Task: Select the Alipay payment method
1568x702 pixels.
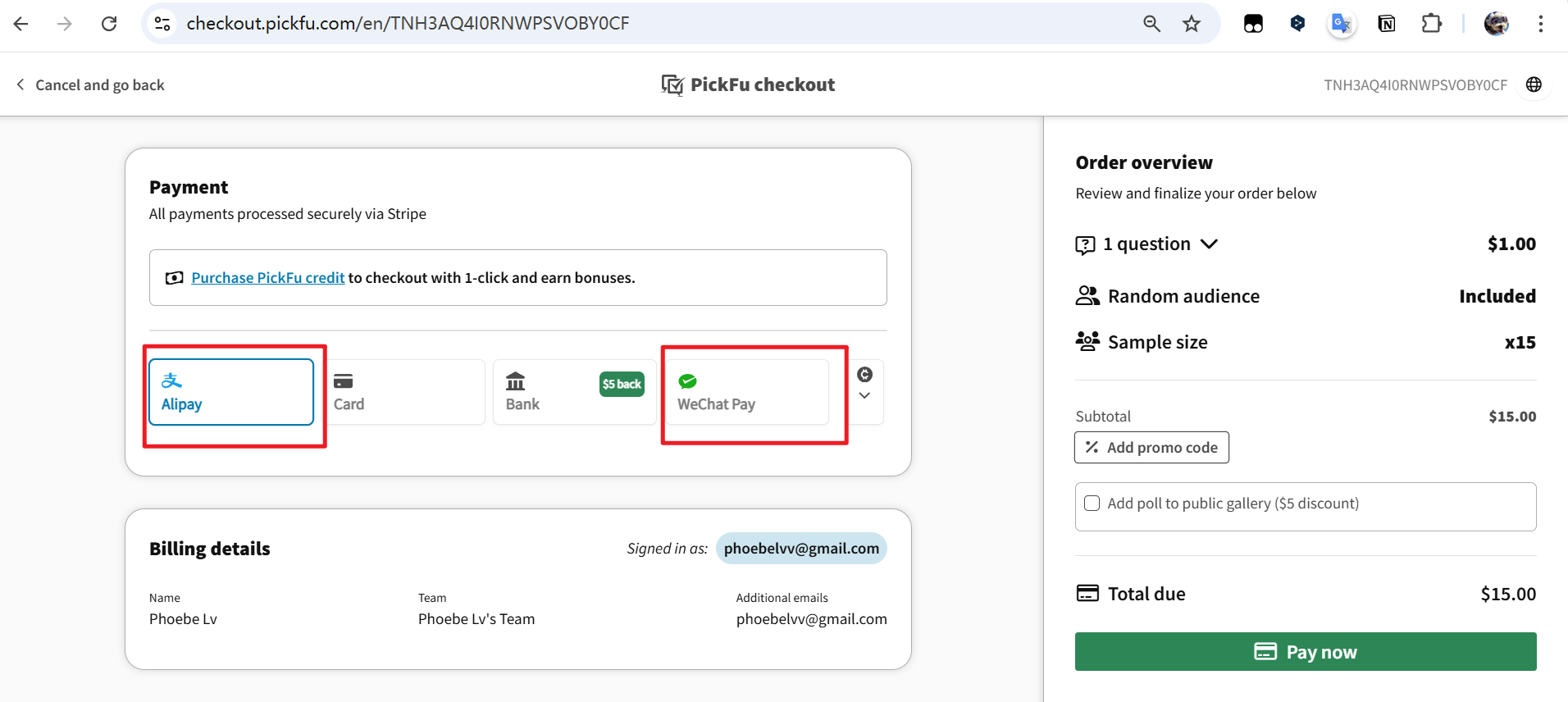Action: 231,392
